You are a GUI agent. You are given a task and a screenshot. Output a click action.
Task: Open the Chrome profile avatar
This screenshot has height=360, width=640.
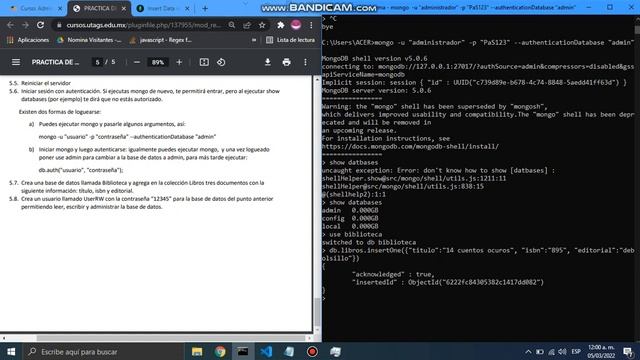[296, 25]
